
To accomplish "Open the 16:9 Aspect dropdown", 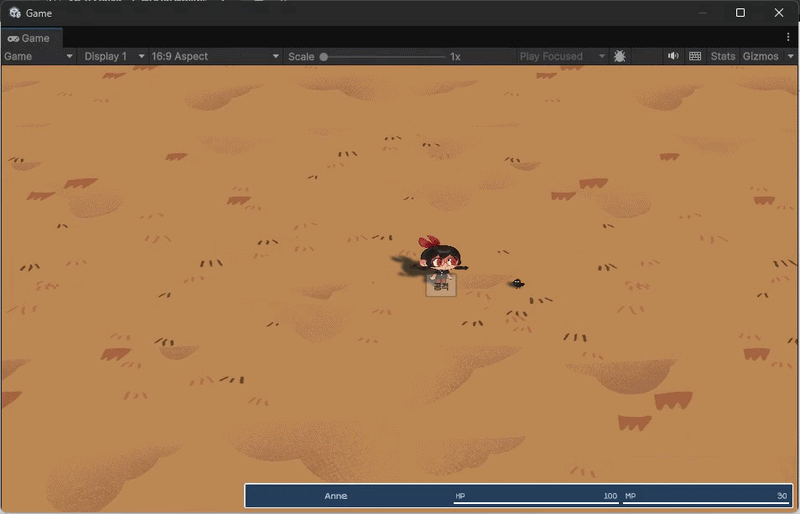I will pyautogui.click(x=214, y=57).
